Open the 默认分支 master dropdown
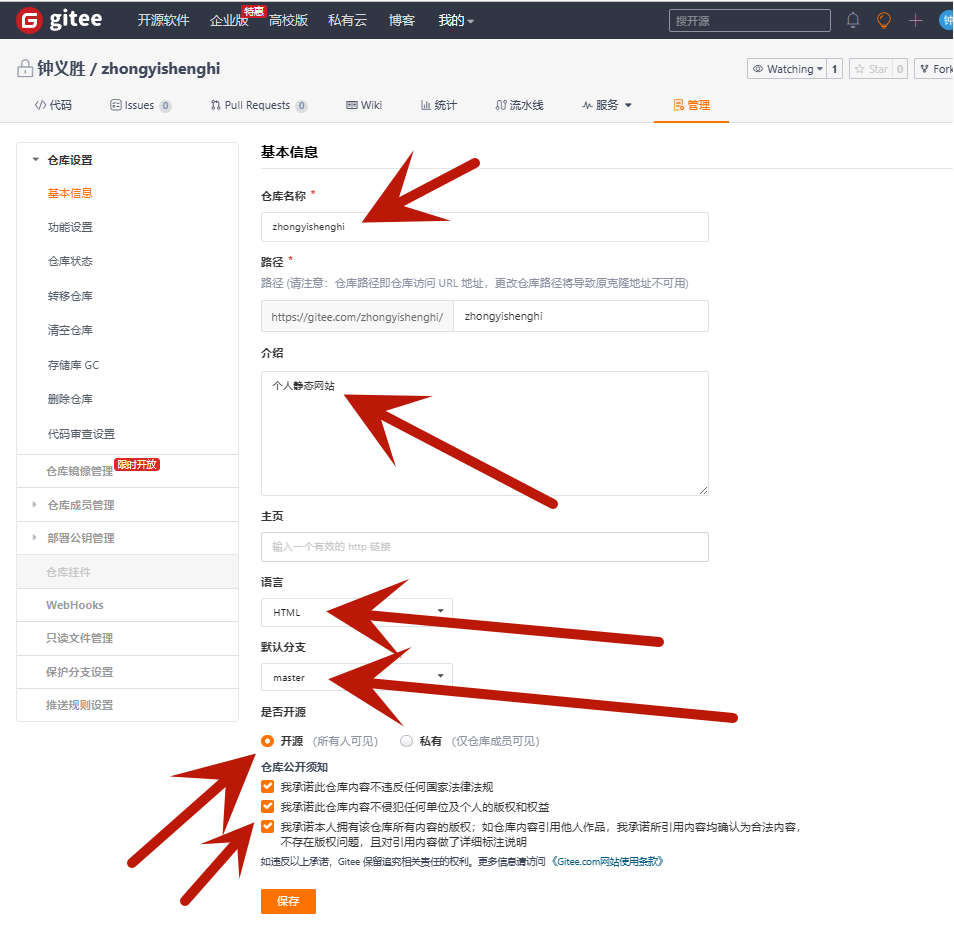954x930 pixels. click(x=357, y=677)
